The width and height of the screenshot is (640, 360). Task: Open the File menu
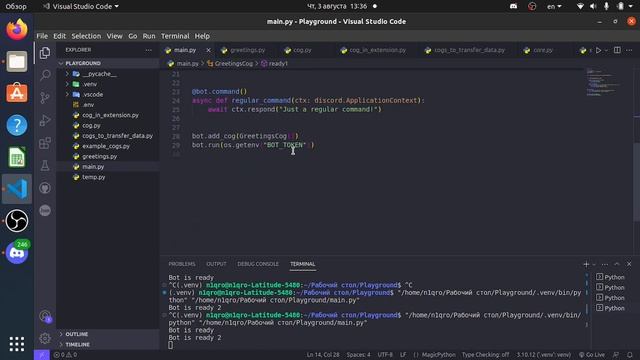coord(42,36)
